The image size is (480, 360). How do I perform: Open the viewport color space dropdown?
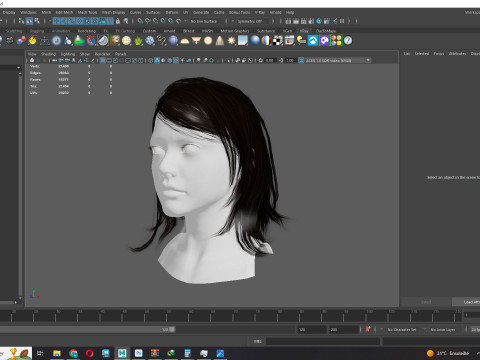click(x=338, y=60)
